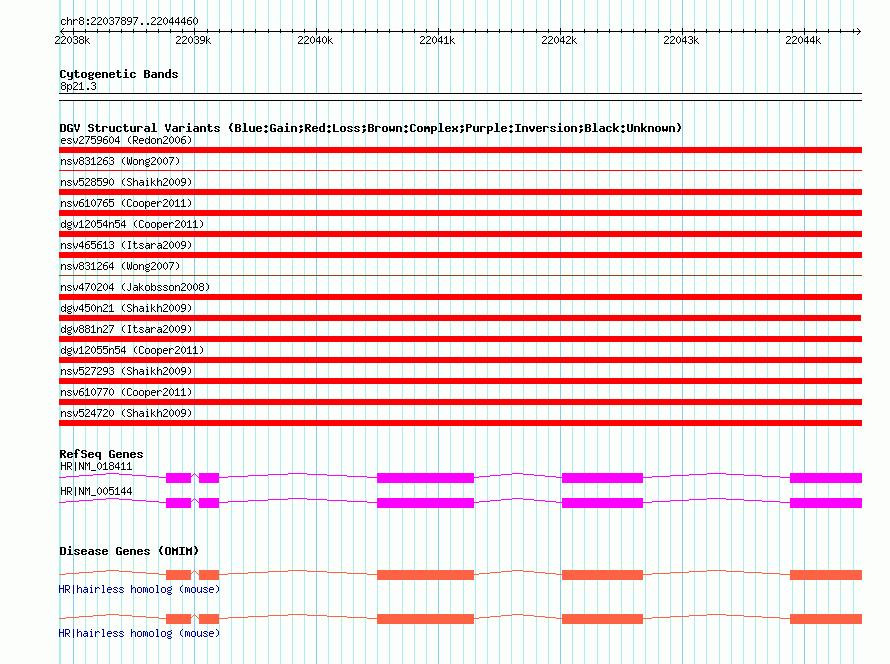Image resolution: width=890 pixels, height=664 pixels.
Task: Click the red loss bar under nsv527293
Action: coord(460,381)
